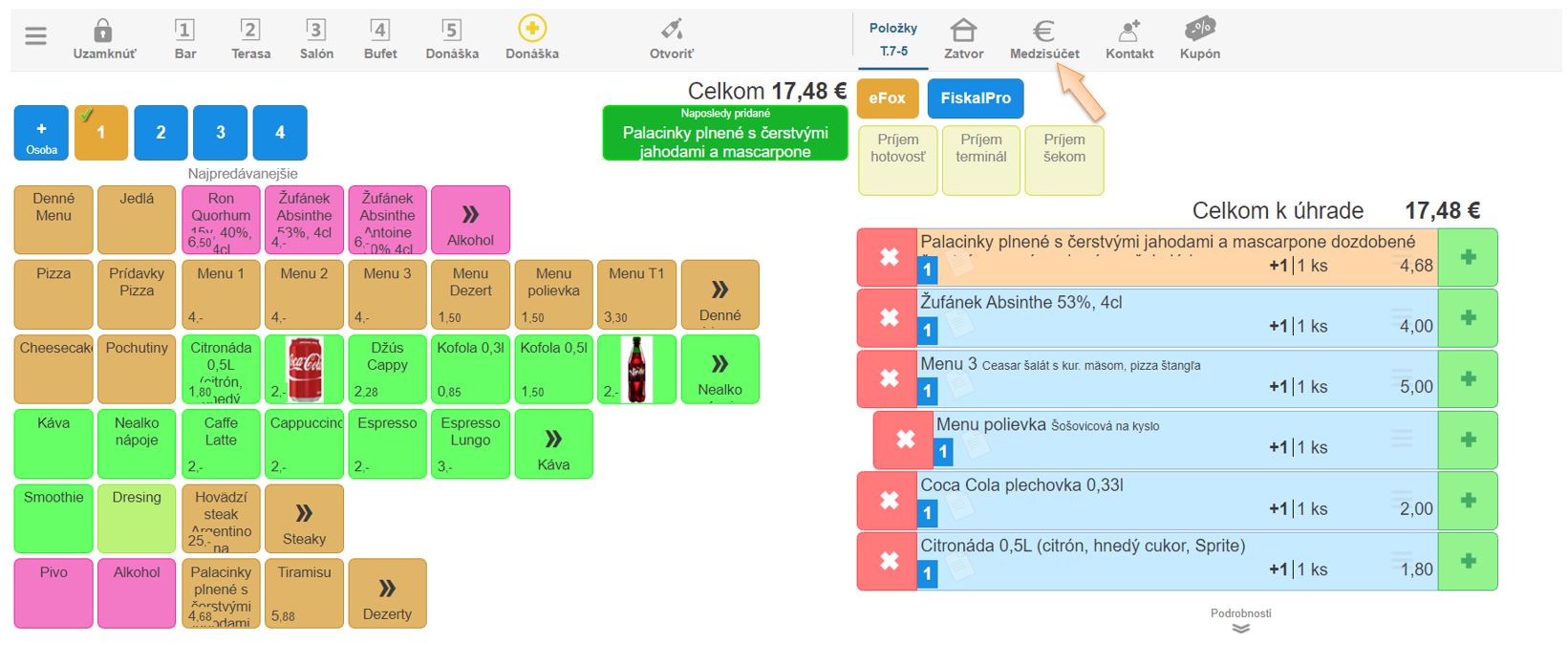
Task: Click the Uzamknúť lock icon
Action: (103, 31)
